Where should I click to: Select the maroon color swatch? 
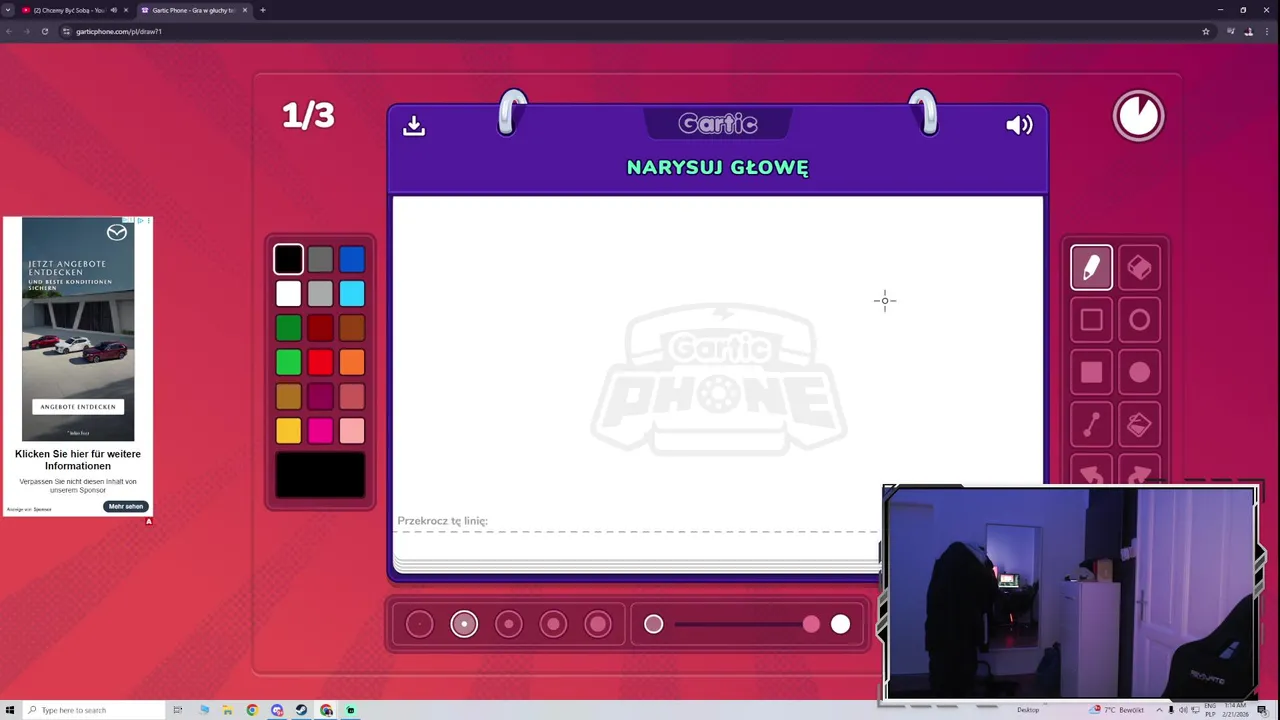pyautogui.click(x=320, y=396)
